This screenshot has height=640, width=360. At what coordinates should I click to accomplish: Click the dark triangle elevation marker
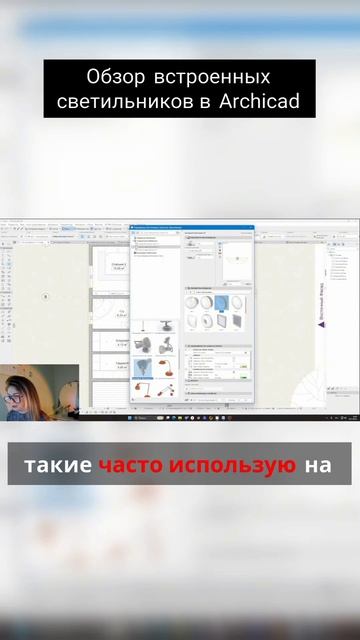coord(322,324)
